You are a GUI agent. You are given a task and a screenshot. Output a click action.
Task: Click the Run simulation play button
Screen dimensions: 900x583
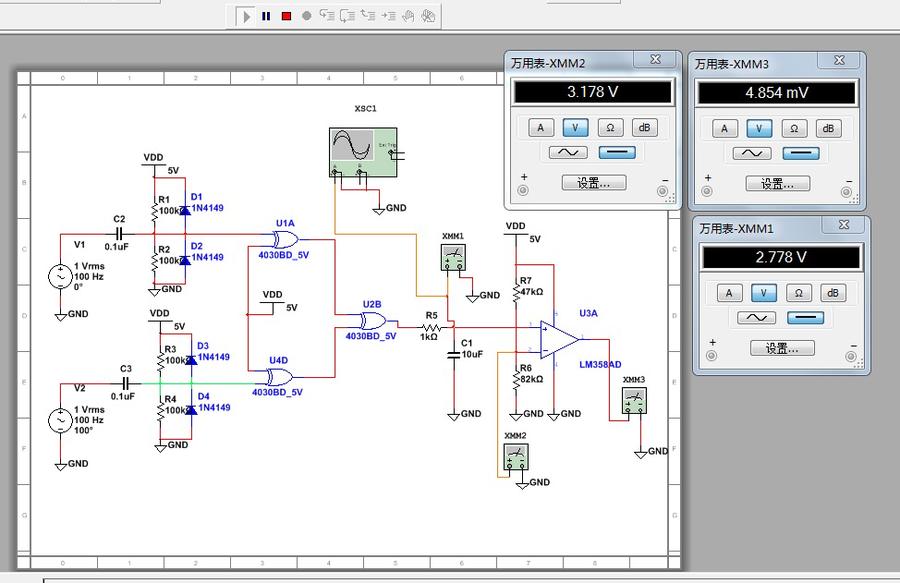coord(246,16)
